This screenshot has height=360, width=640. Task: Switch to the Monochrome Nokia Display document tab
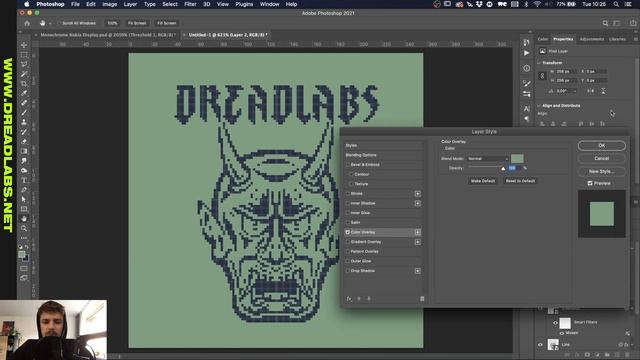pyautogui.click(x=108, y=35)
